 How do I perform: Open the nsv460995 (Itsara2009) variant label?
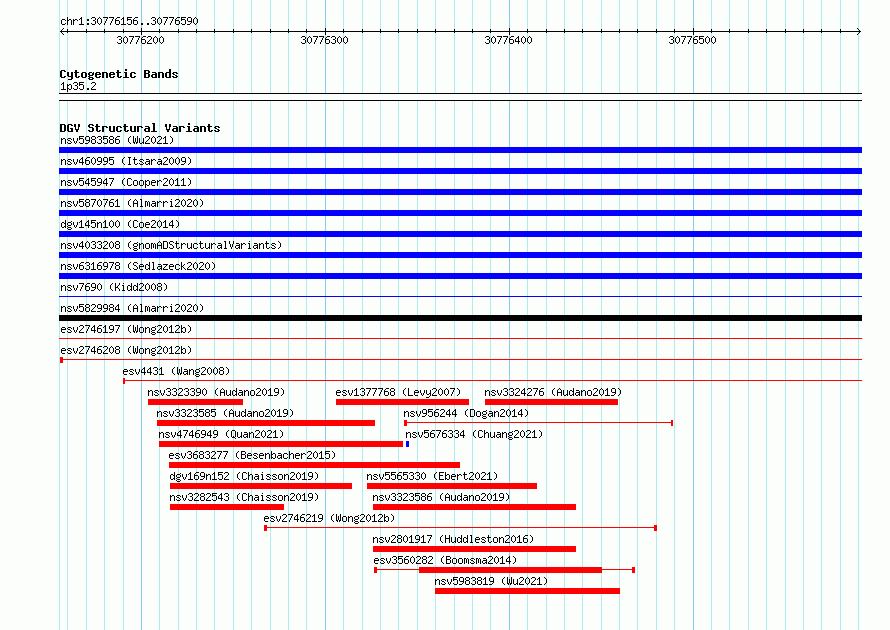(126, 161)
